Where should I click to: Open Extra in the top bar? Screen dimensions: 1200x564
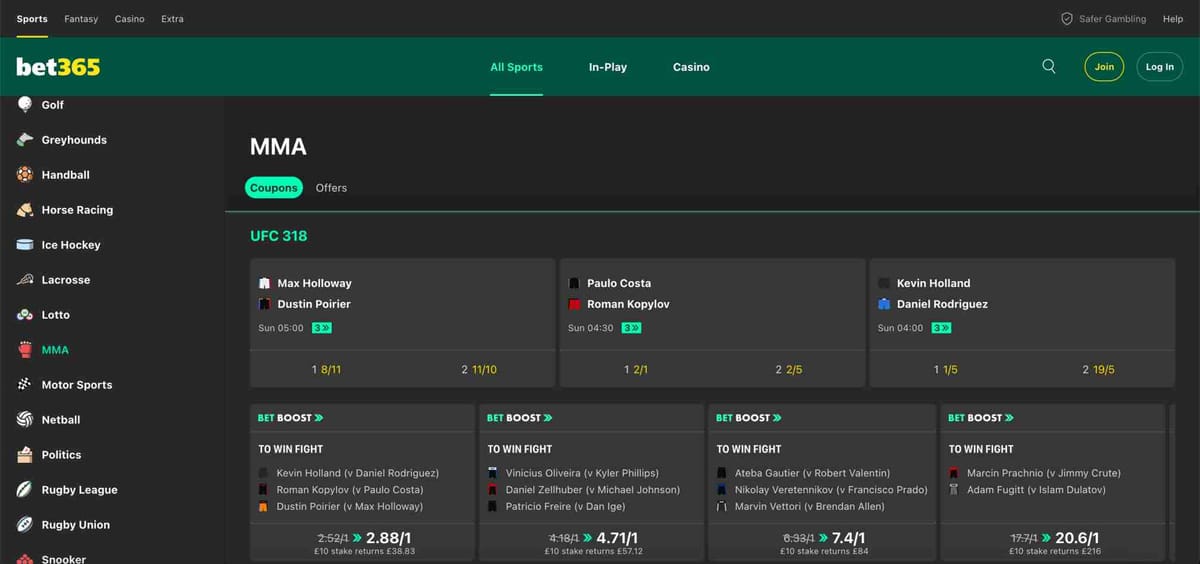click(172, 19)
